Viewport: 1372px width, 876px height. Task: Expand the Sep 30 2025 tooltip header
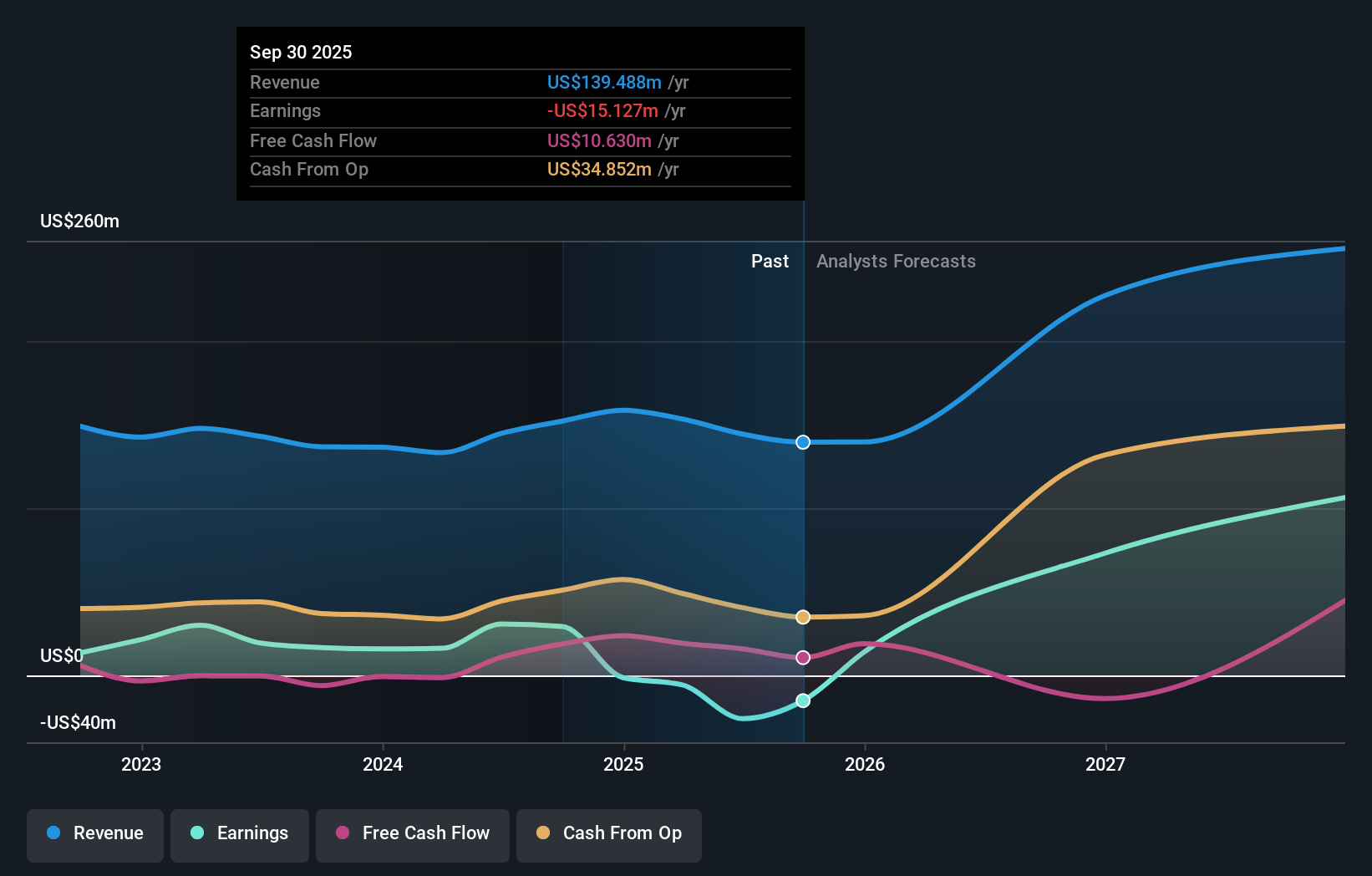coord(301,52)
